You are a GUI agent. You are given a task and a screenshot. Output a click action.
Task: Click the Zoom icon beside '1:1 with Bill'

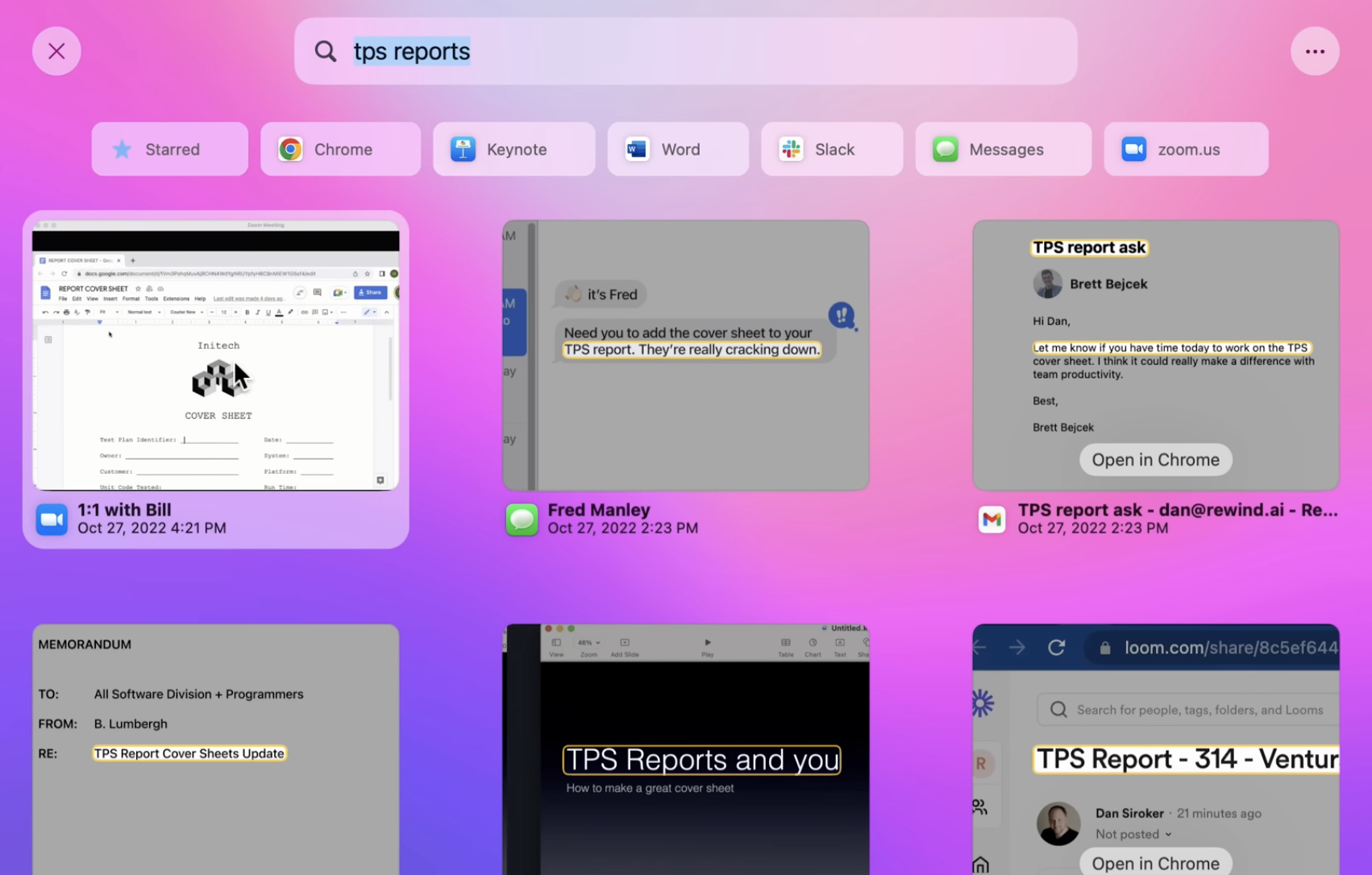pyautogui.click(x=52, y=520)
